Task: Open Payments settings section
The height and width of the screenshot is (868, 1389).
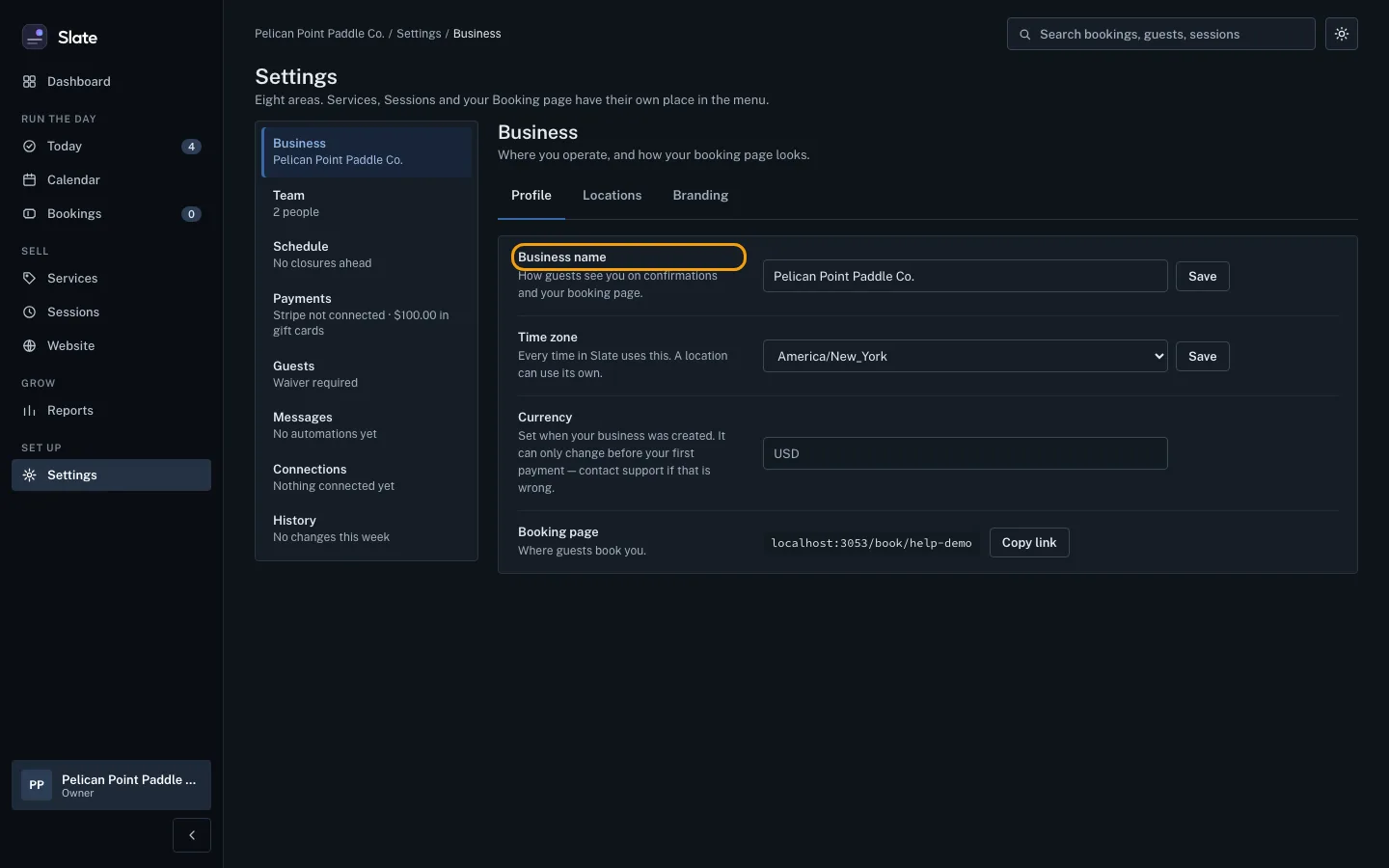Action: [x=367, y=314]
